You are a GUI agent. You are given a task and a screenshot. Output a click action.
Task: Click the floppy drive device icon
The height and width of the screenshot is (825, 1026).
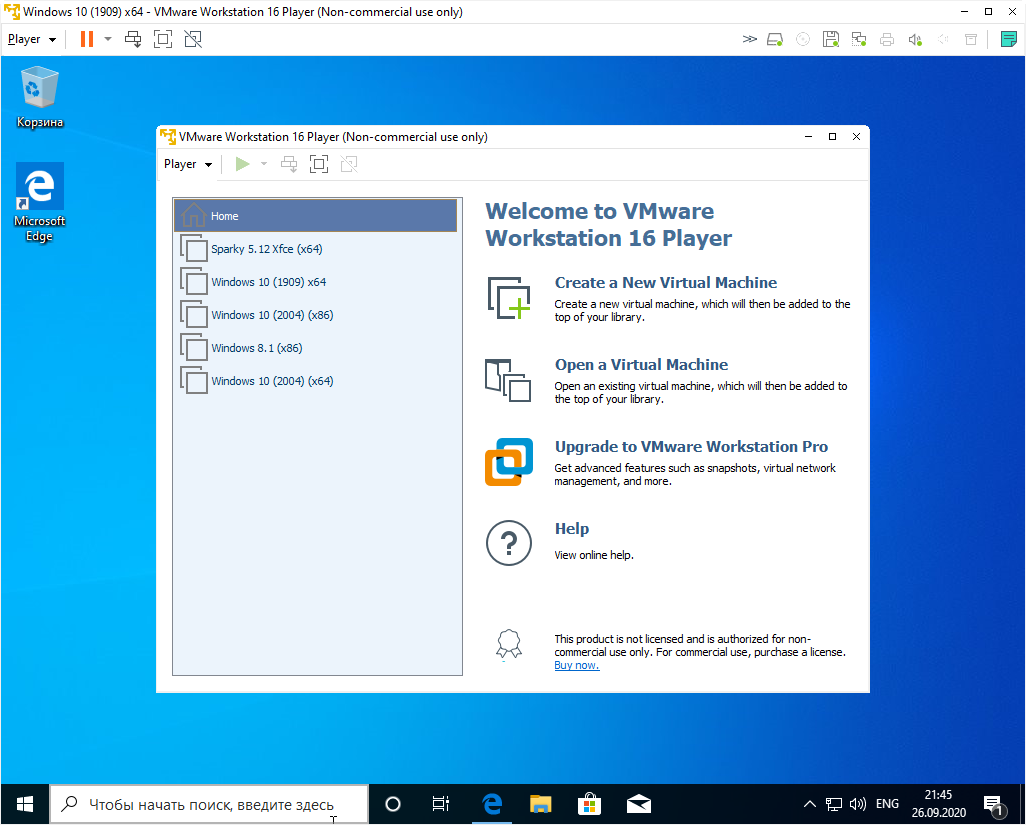831,39
